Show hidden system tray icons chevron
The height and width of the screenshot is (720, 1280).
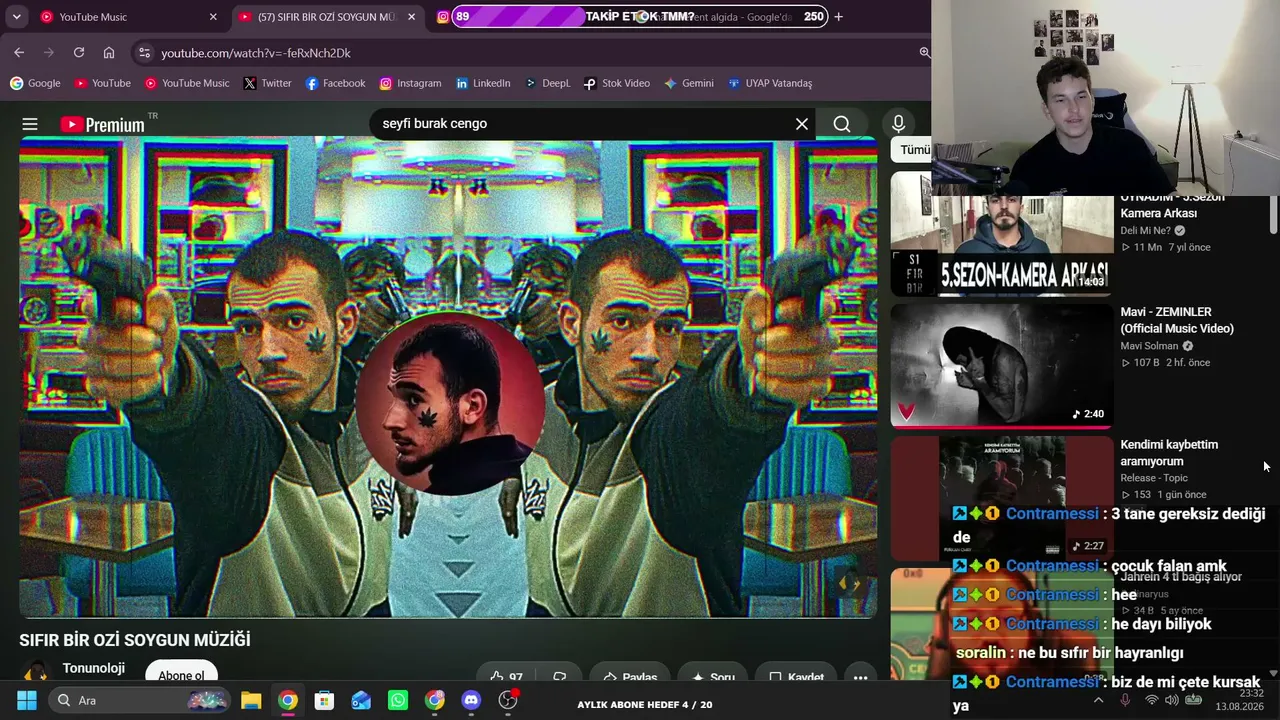pos(1098,700)
